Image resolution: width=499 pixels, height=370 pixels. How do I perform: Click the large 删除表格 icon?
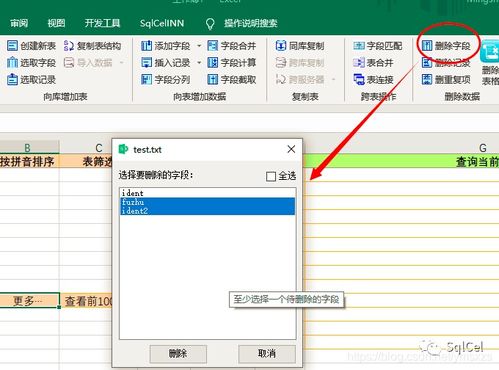(489, 51)
